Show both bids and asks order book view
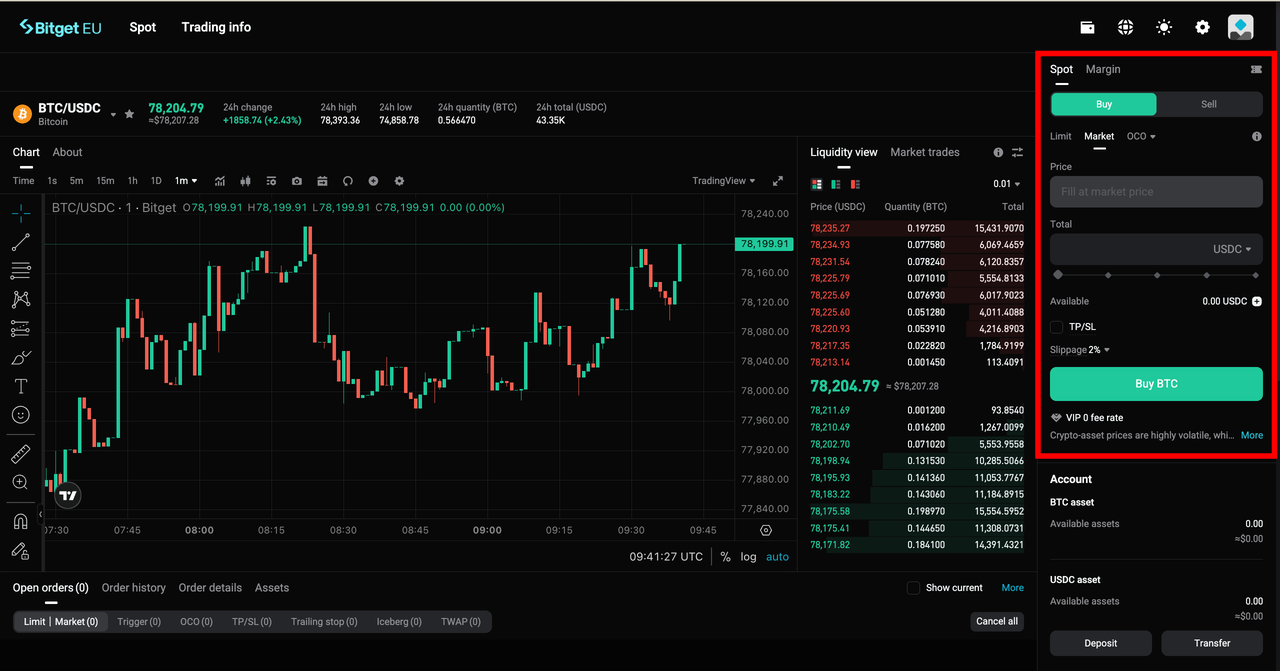This screenshot has width=1280, height=671. click(x=817, y=184)
